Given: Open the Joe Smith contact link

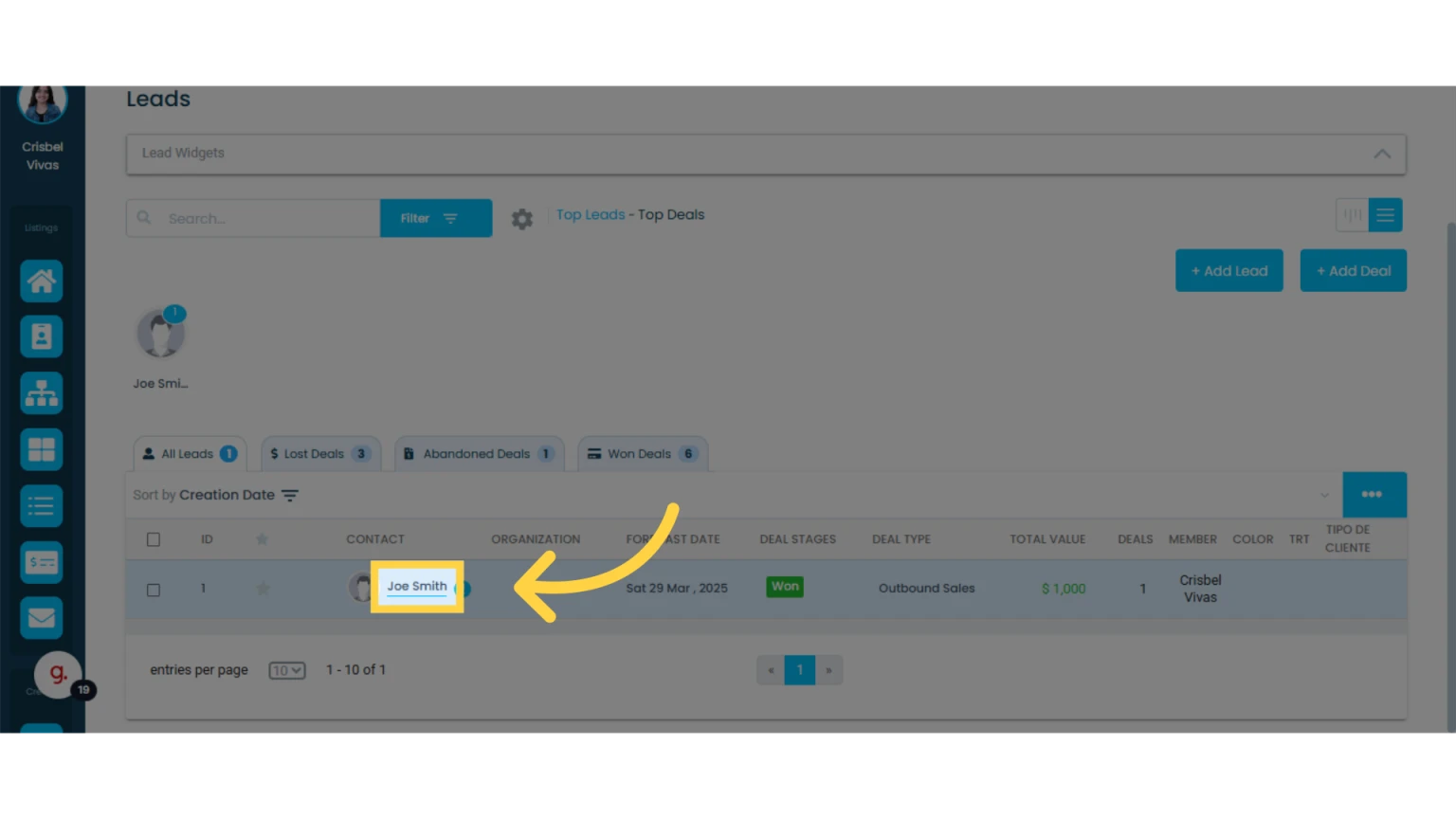Looking at the screenshot, I should point(417,587).
